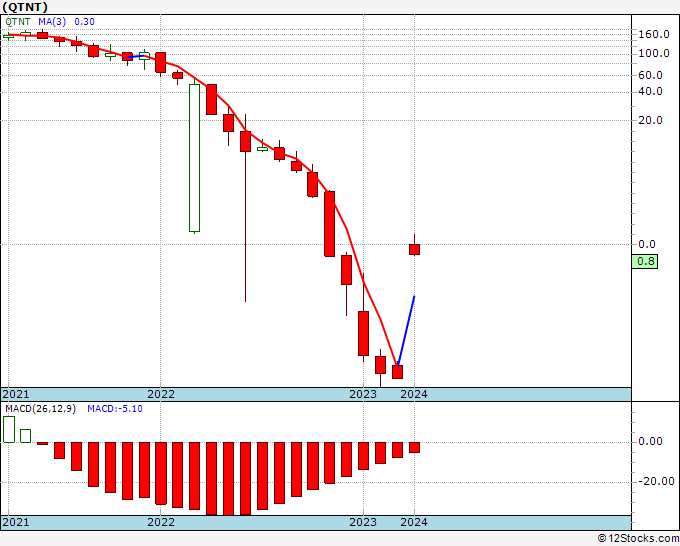Click the 0.0 price axis label
680x546 pixels.
coord(647,244)
